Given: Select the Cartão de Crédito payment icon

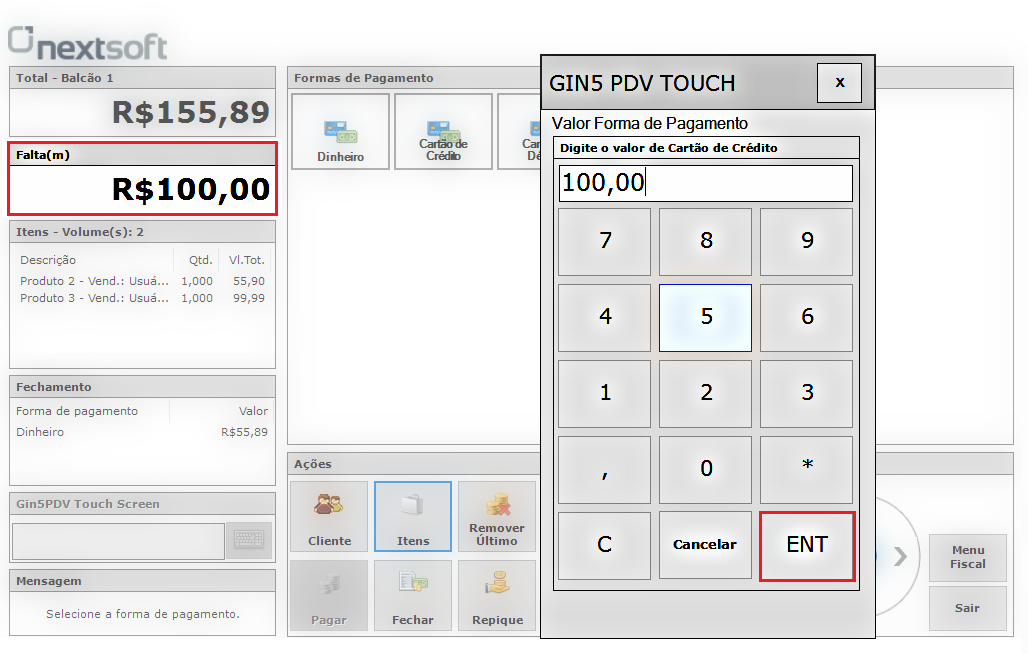Looking at the screenshot, I should (x=443, y=130).
